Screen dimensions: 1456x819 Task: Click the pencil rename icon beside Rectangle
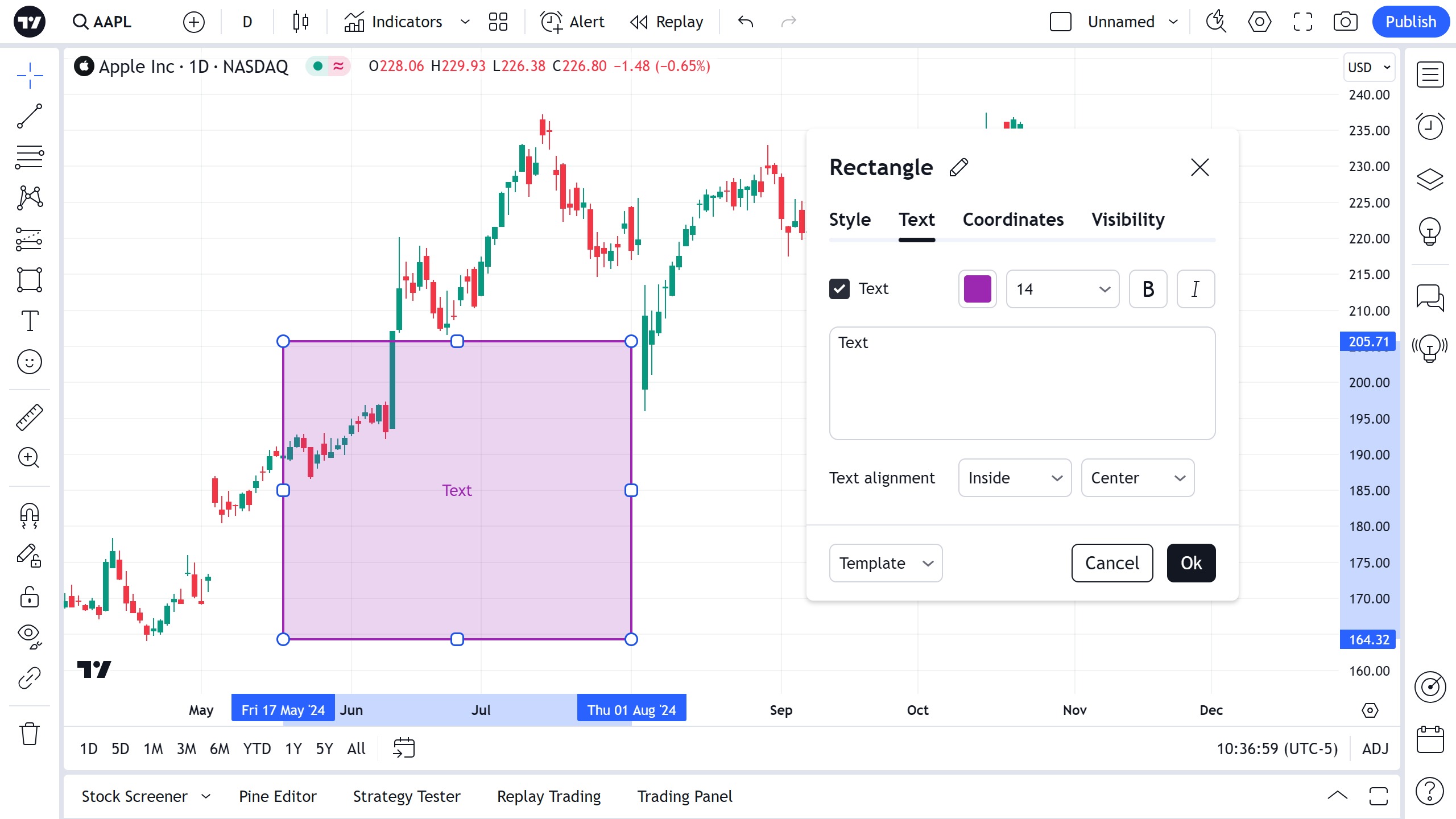pyautogui.click(x=959, y=167)
